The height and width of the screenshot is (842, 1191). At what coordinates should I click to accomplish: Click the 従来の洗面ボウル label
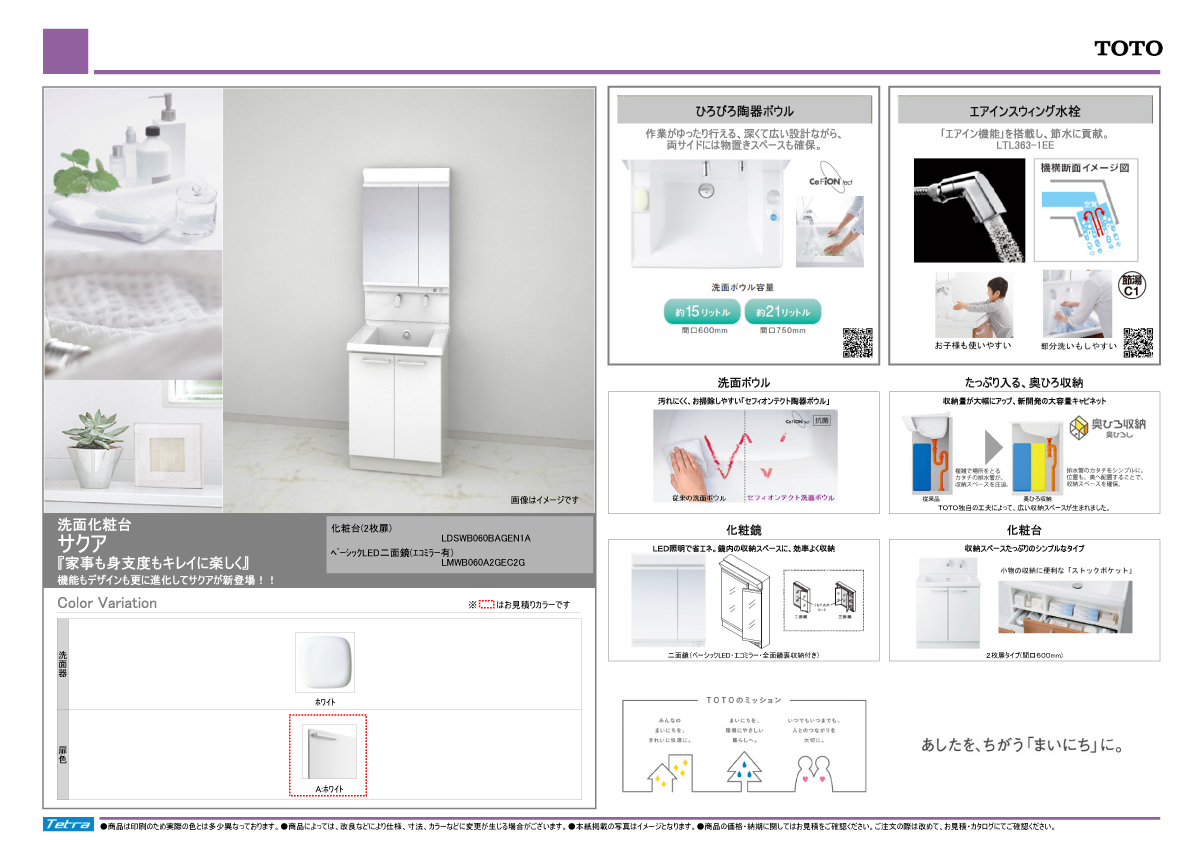(x=699, y=498)
